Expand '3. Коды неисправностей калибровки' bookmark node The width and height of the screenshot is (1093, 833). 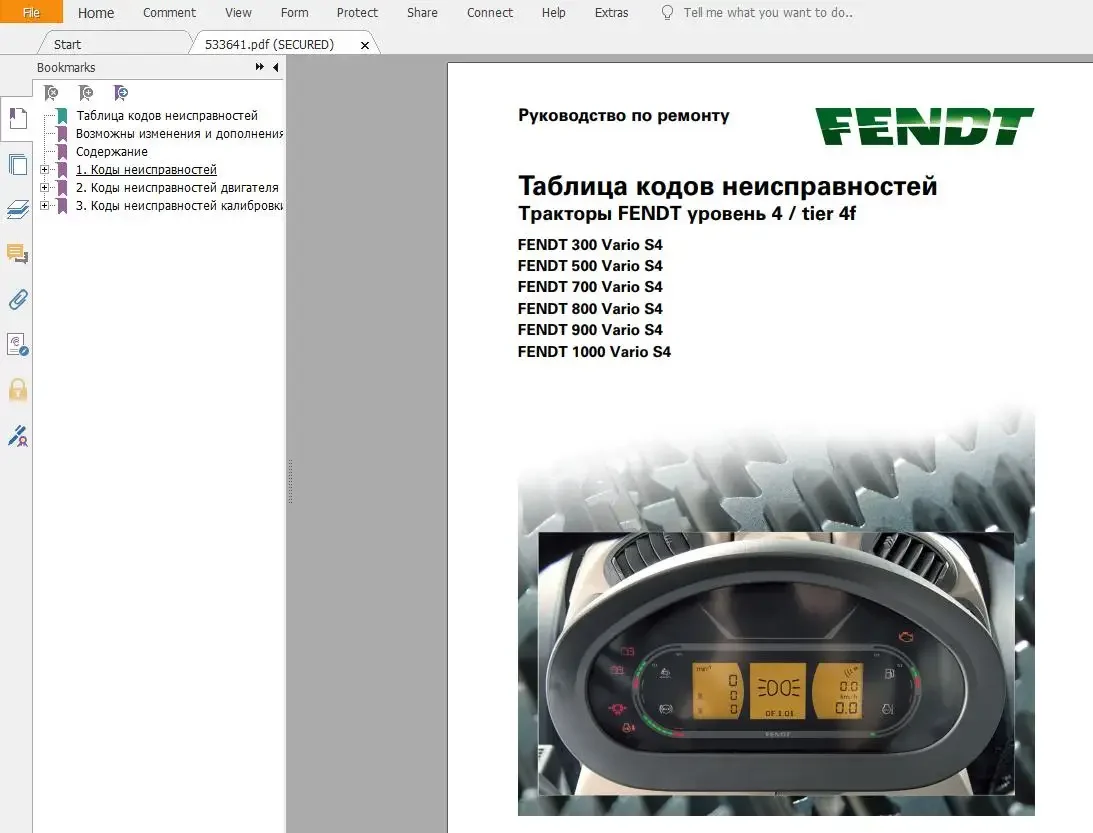44,206
